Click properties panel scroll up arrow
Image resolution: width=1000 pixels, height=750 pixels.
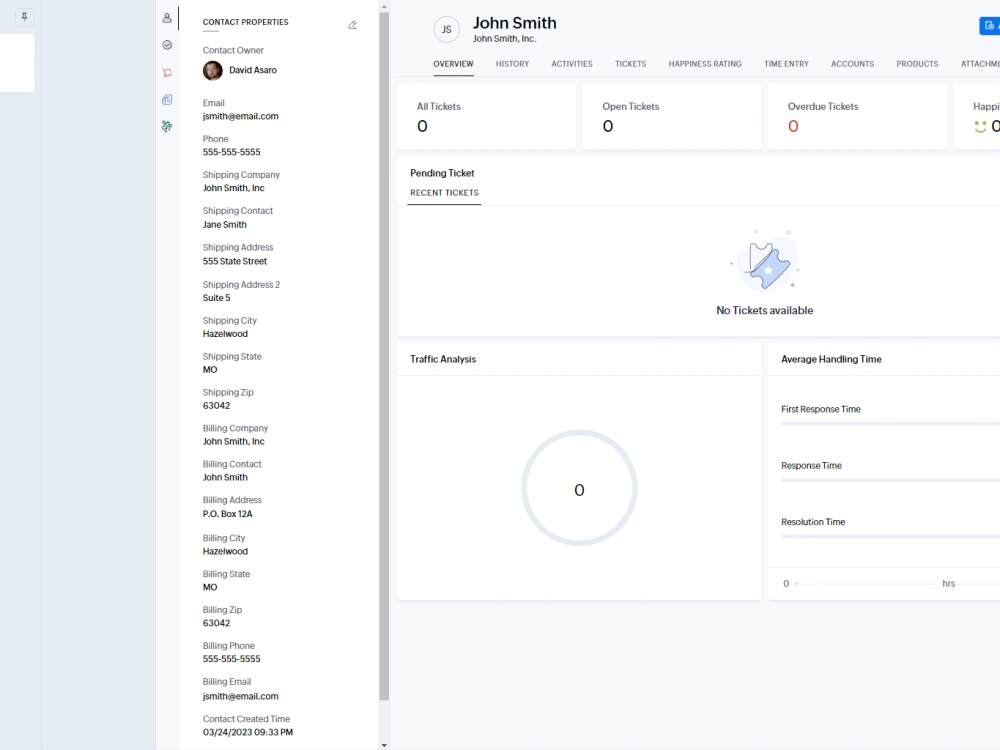(384, 6)
